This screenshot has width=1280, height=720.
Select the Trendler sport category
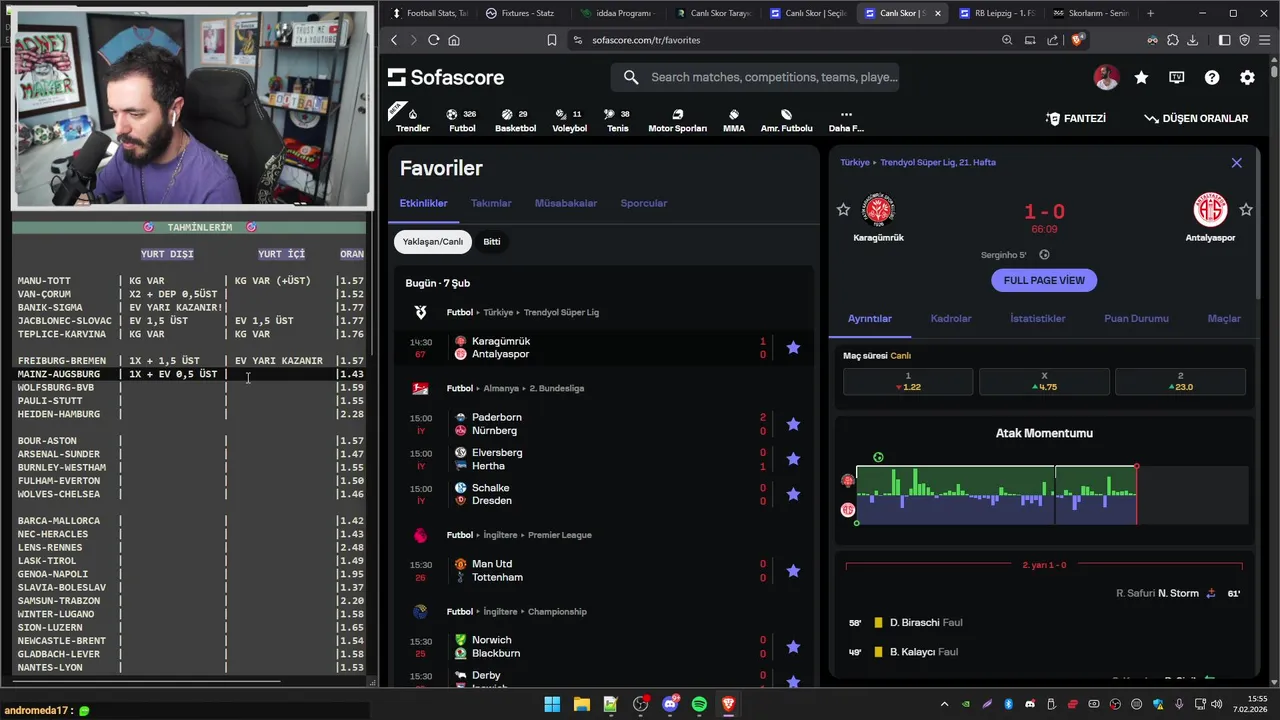click(412, 120)
